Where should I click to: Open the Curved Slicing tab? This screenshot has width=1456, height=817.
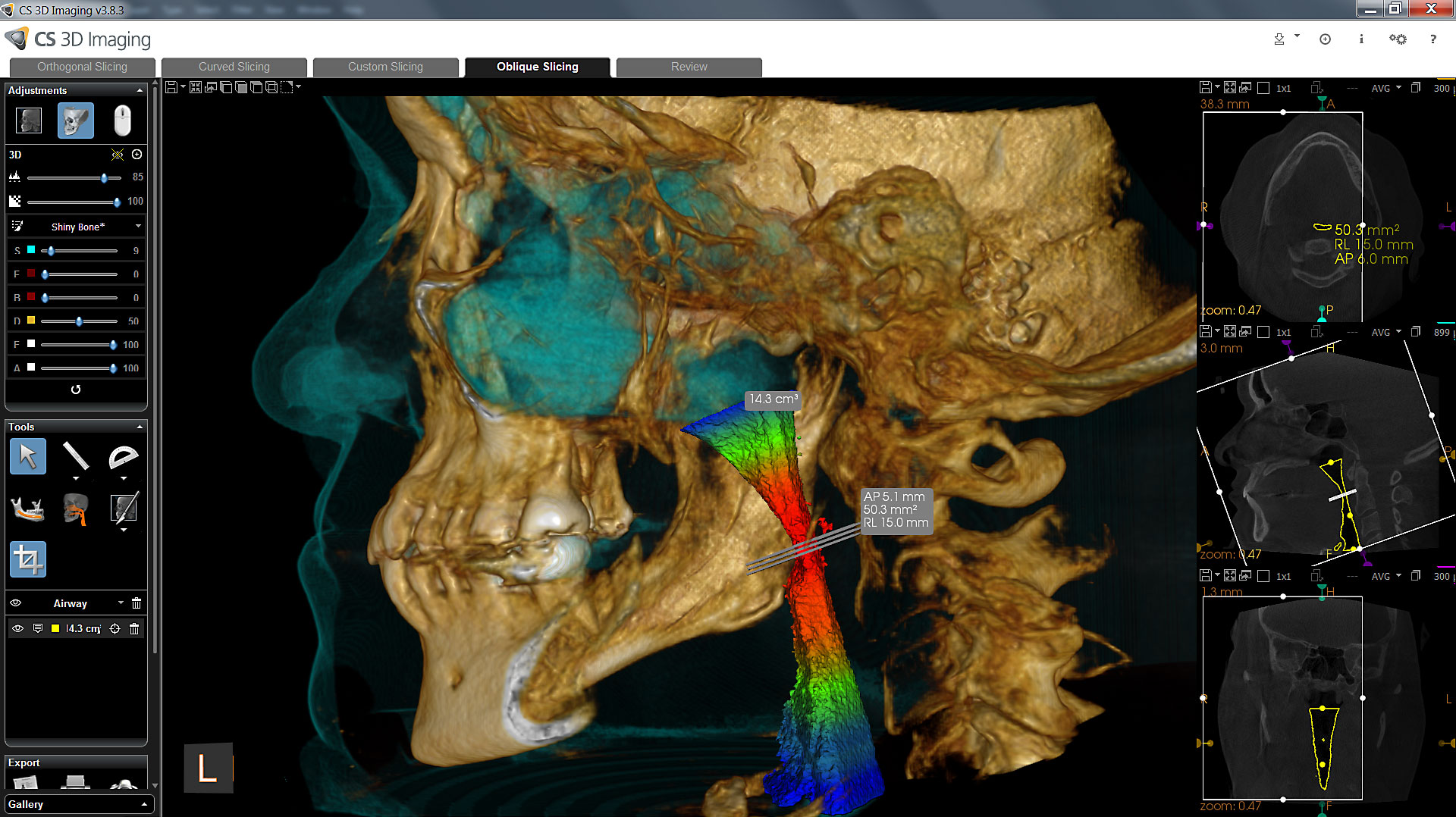[x=234, y=67]
